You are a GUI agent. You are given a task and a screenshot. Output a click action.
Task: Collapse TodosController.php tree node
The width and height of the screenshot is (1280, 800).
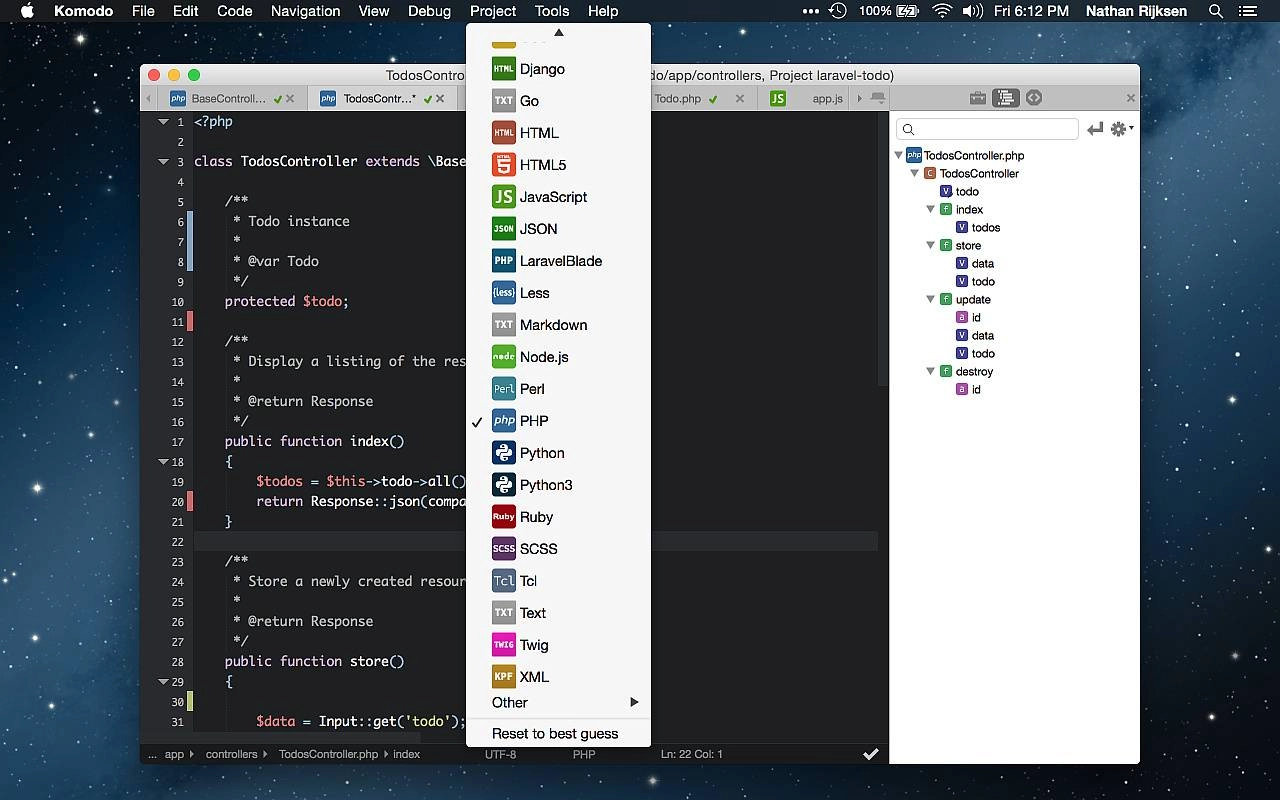point(899,155)
